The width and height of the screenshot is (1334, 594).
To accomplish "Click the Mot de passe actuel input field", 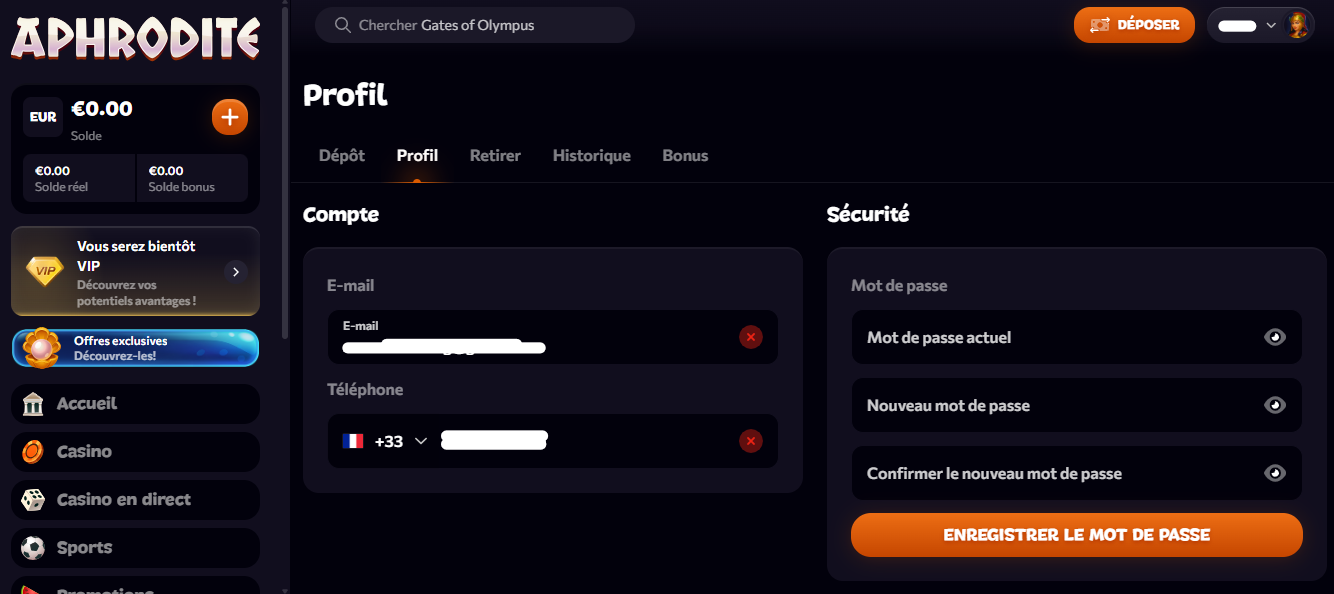I will point(1050,337).
